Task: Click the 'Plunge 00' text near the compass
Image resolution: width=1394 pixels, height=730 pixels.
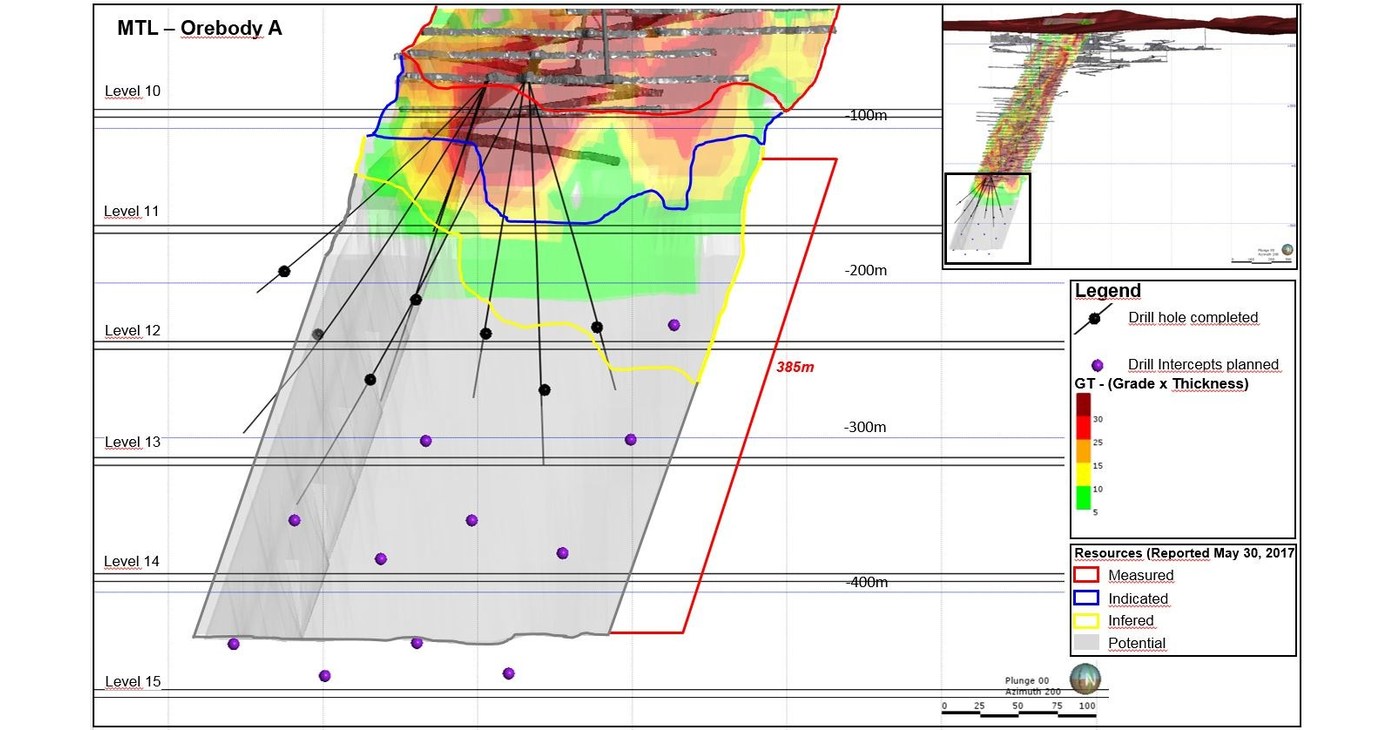Action: click(1027, 680)
